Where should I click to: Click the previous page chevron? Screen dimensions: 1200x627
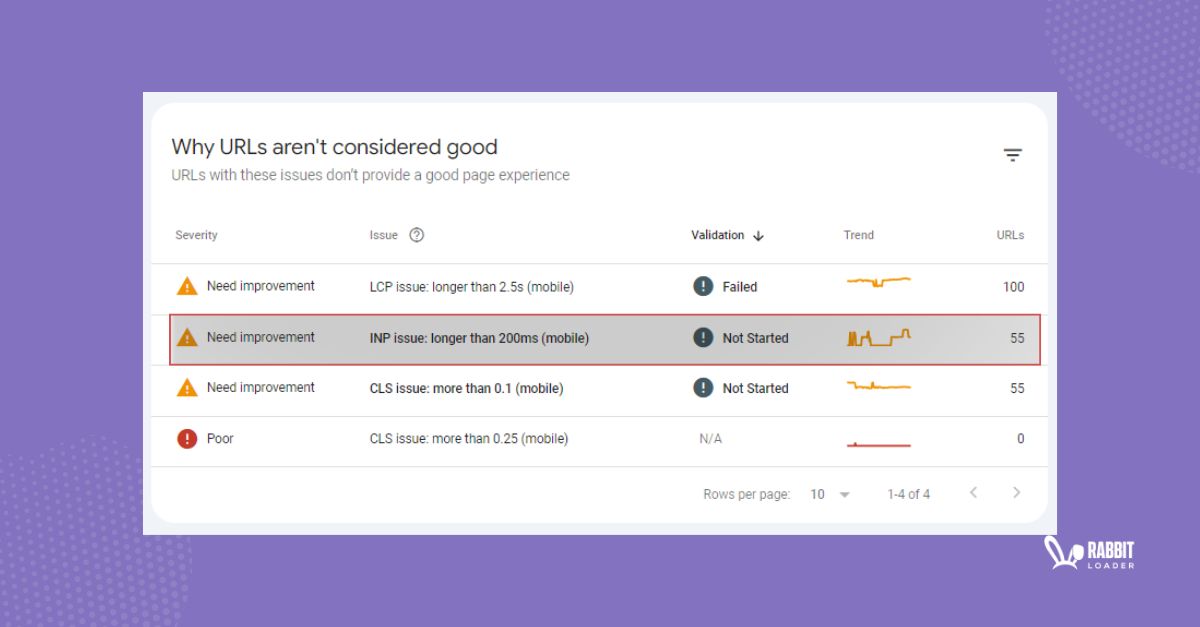[973, 493]
